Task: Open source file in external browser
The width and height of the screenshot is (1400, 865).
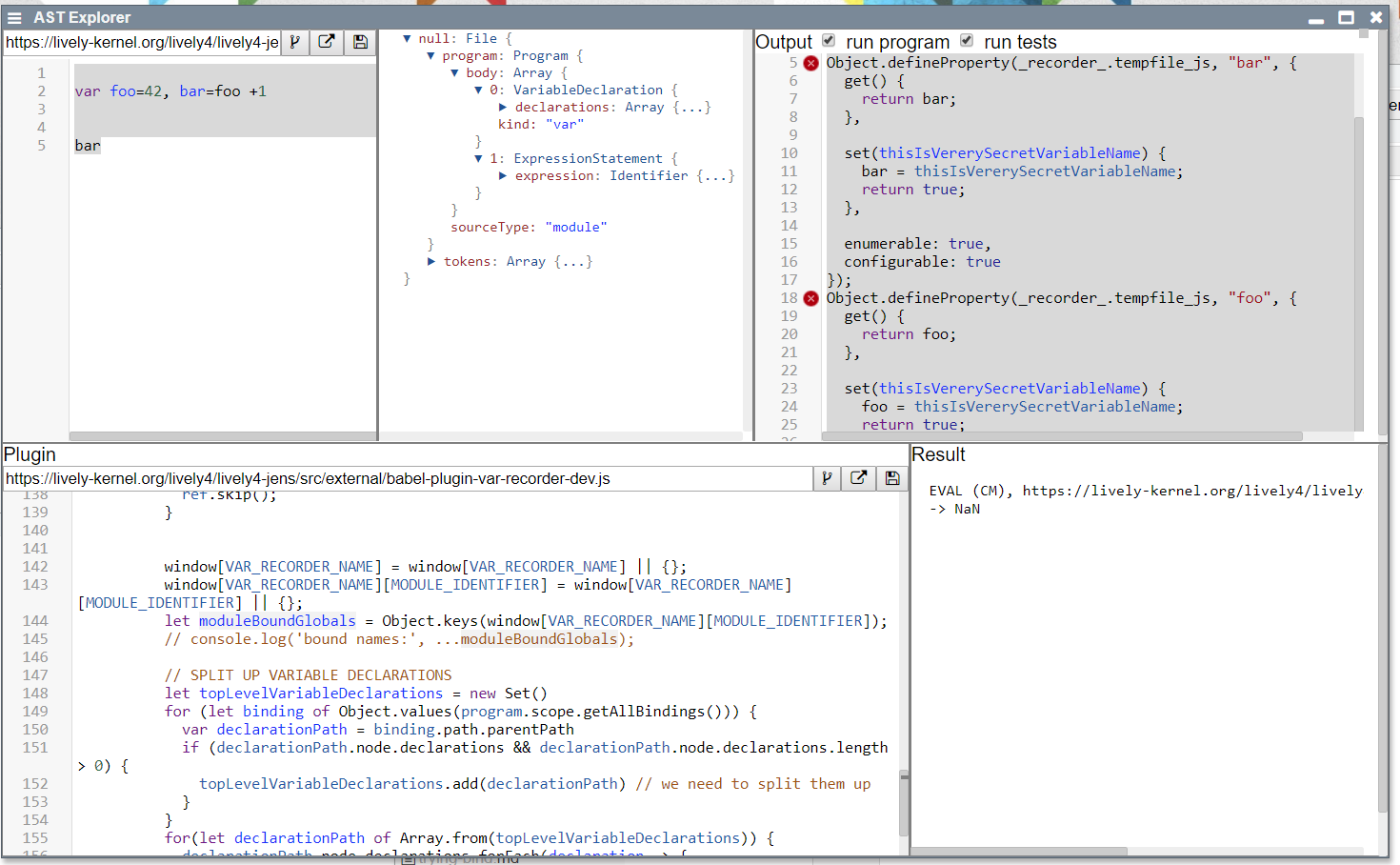Action: (327, 42)
